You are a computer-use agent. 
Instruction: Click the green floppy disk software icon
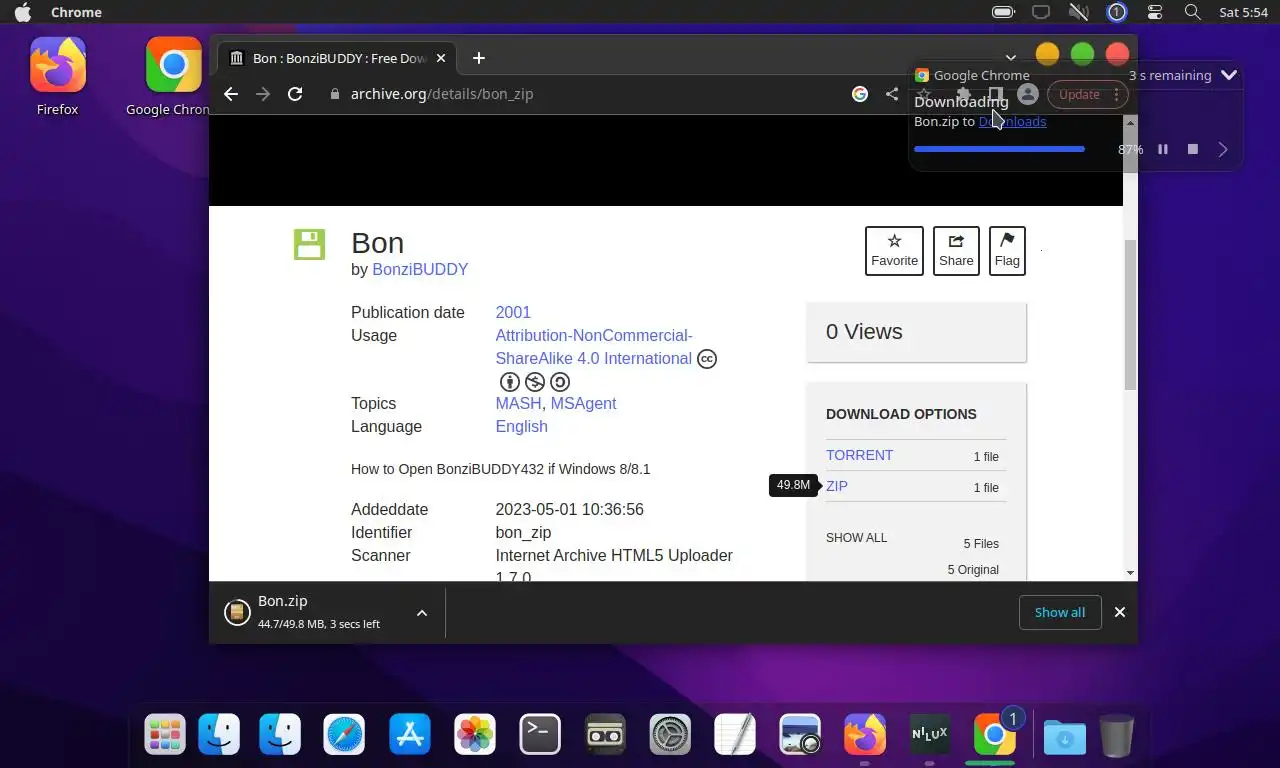(309, 244)
